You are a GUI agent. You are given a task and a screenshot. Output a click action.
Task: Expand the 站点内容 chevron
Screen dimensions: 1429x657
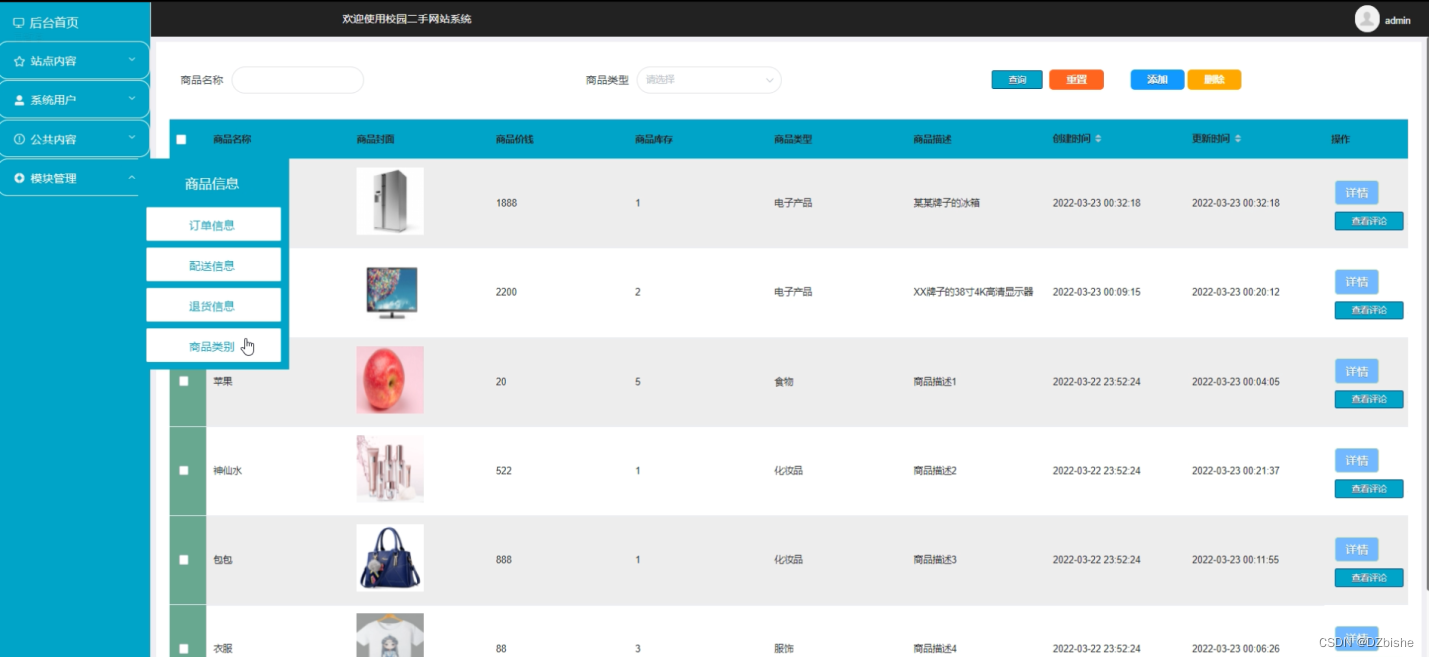point(132,60)
